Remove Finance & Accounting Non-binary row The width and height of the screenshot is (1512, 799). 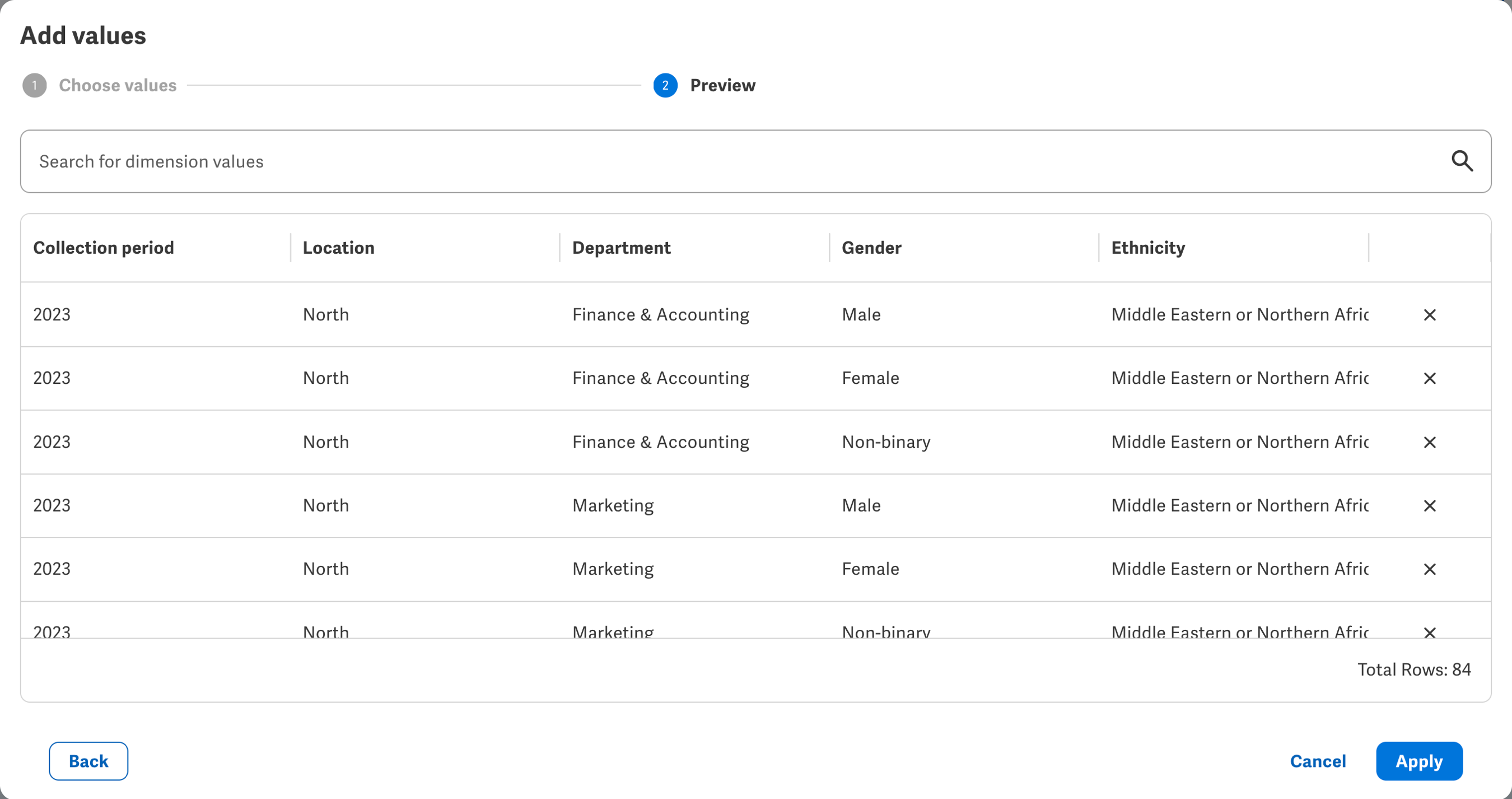[x=1429, y=442]
